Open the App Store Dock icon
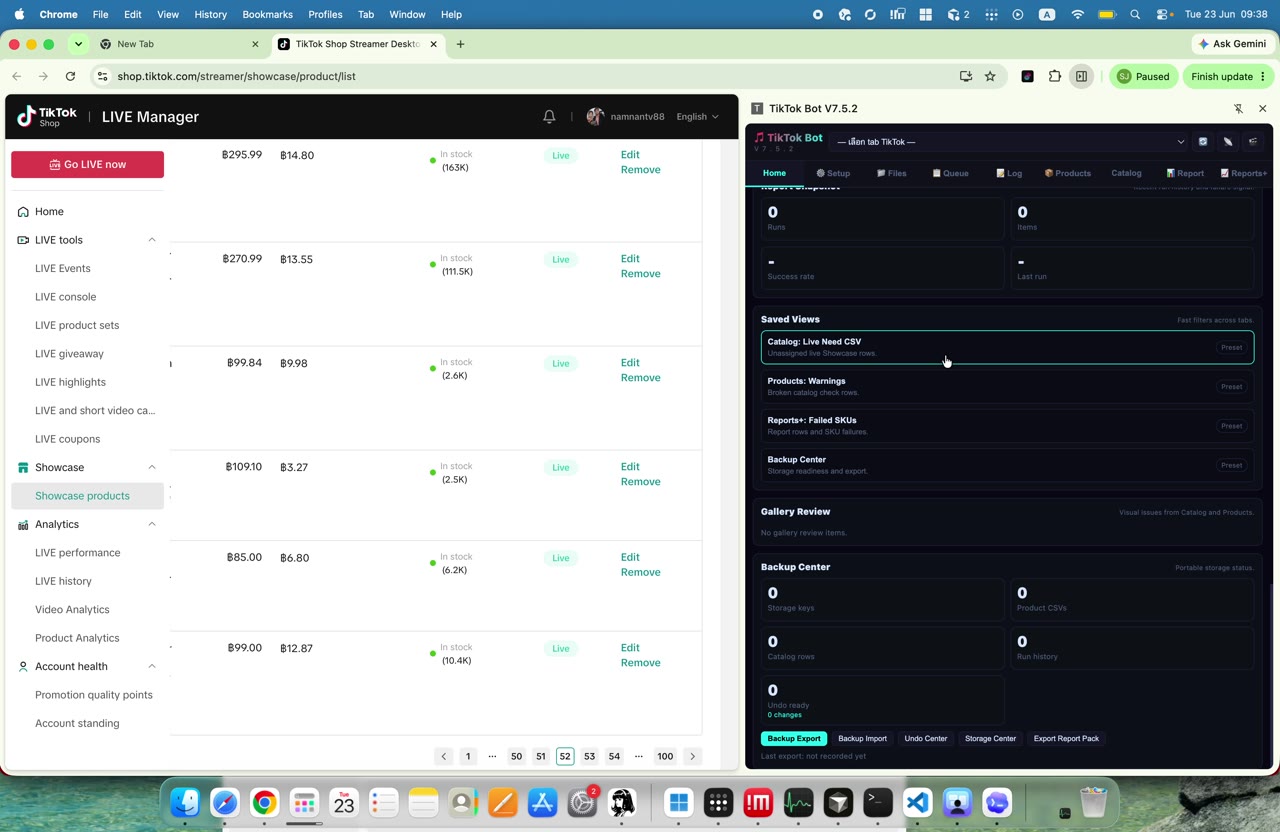 click(x=542, y=802)
